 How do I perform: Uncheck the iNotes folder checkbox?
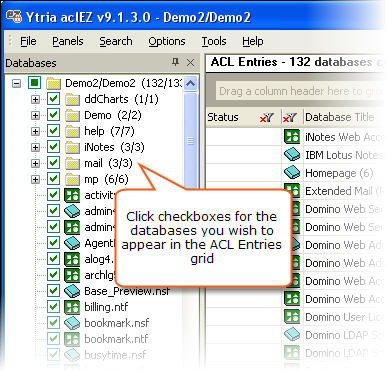tap(53, 147)
